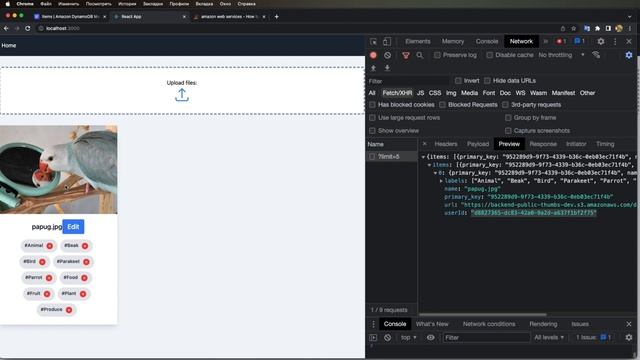Show console sidebar icon

[x=373, y=338]
